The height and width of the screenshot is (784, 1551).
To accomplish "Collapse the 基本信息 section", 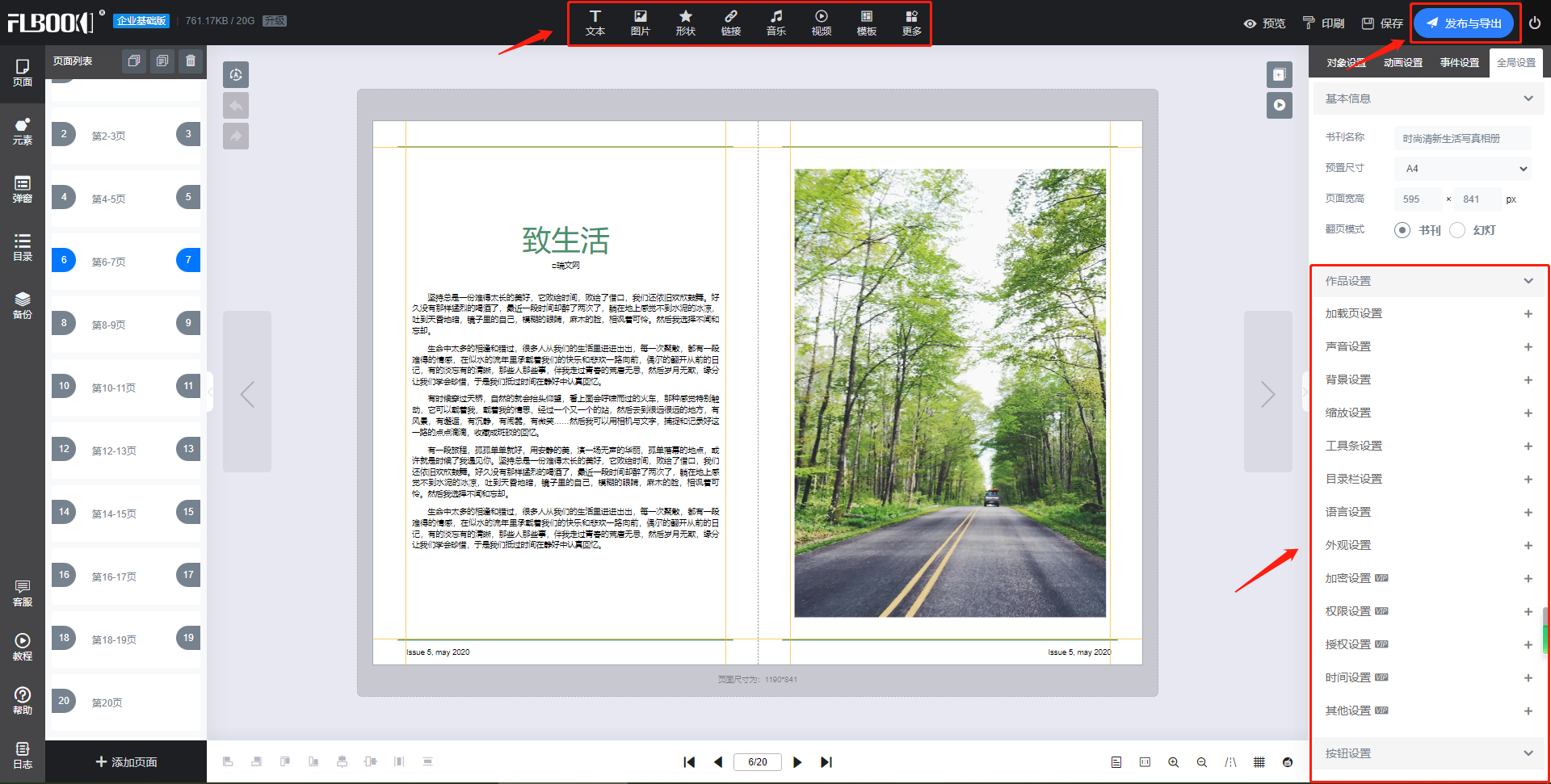I will [x=1528, y=99].
